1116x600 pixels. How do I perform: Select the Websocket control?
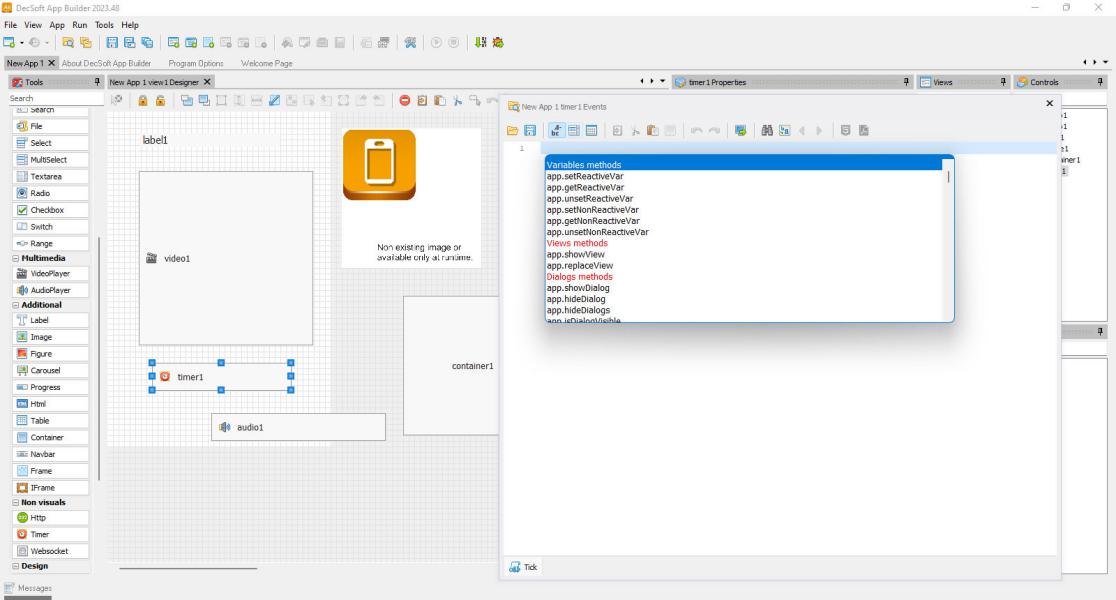(50, 551)
